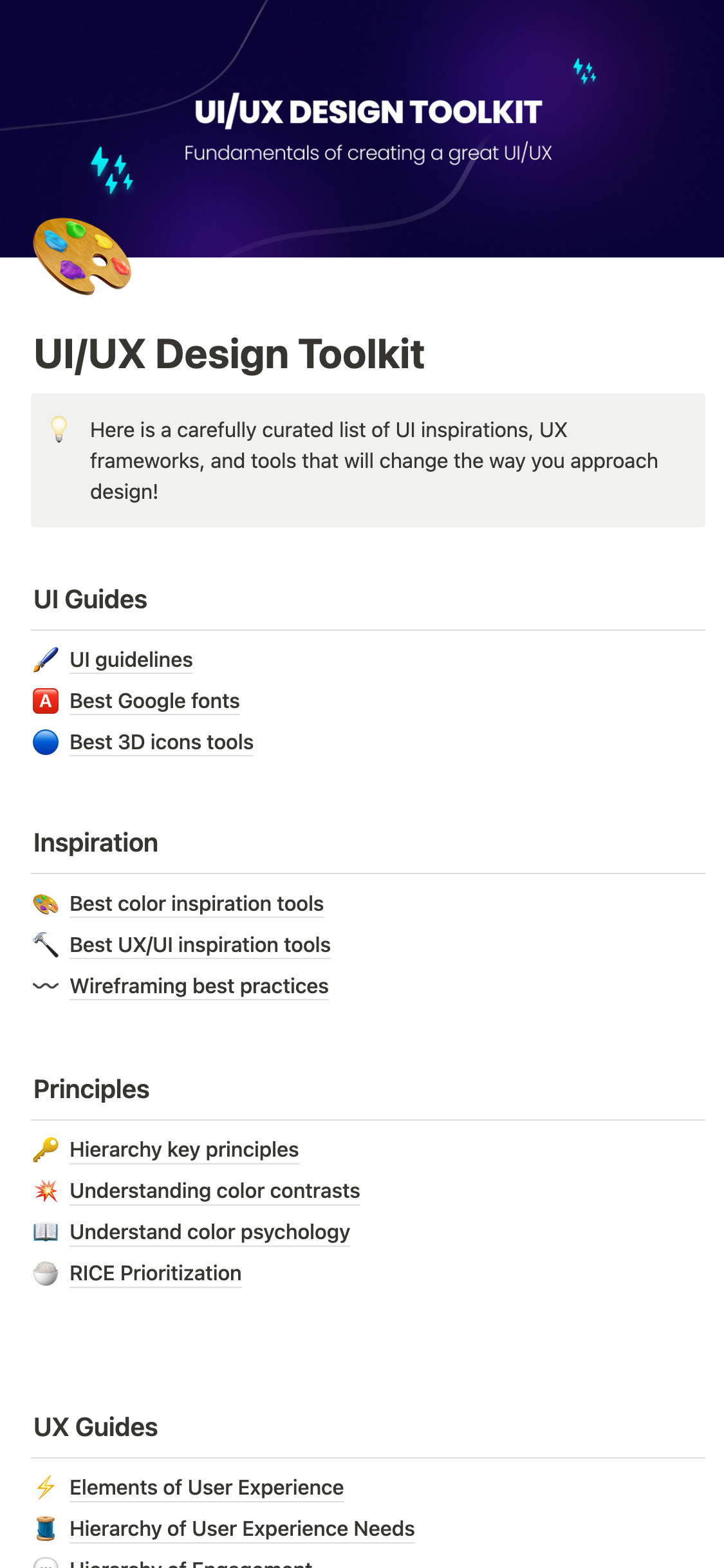The width and height of the screenshot is (724, 1568).
Task: Open Best Google fonts link
Action: (x=154, y=701)
